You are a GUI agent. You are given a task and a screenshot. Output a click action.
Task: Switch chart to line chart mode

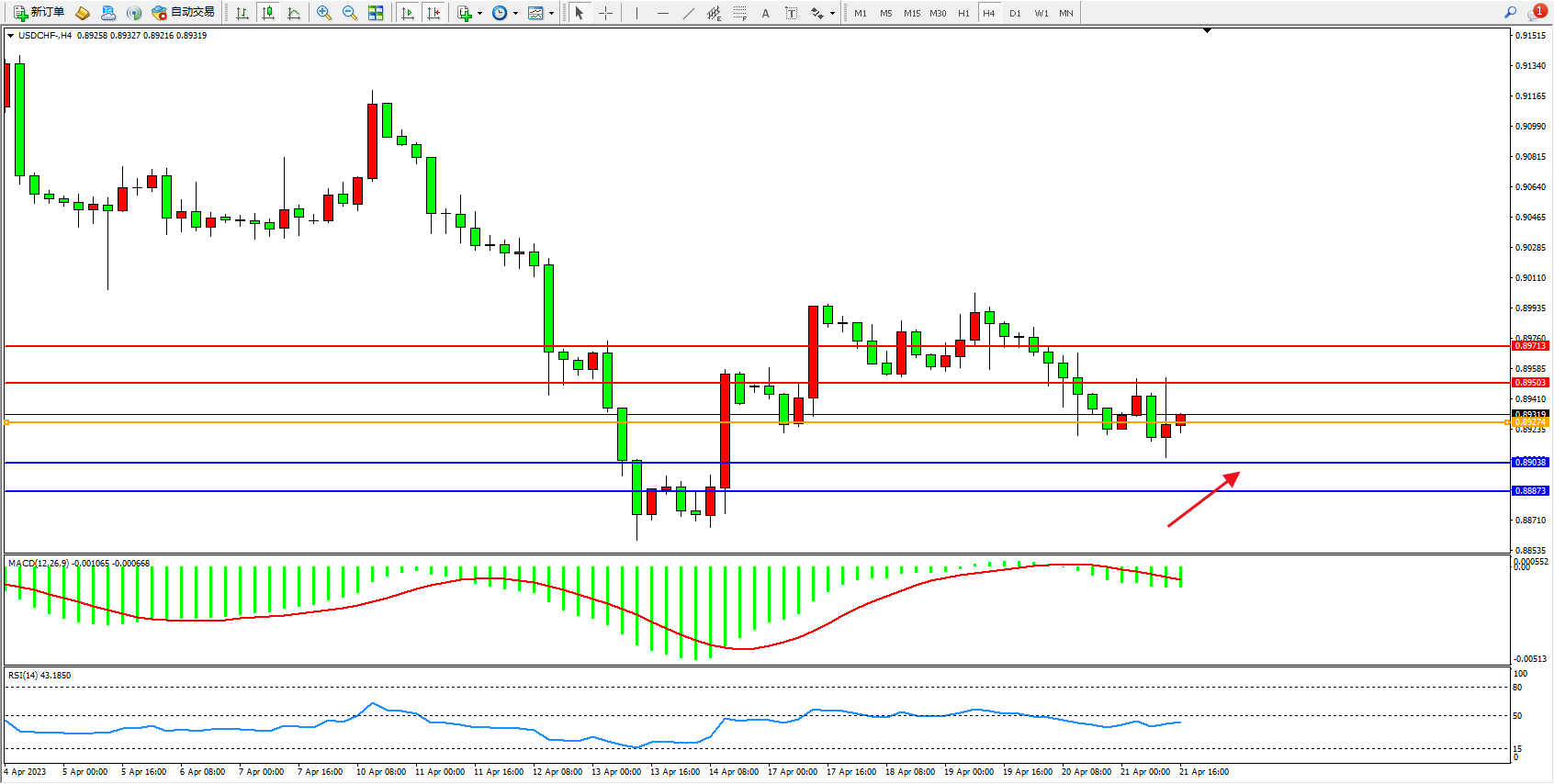[x=294, y=13]
